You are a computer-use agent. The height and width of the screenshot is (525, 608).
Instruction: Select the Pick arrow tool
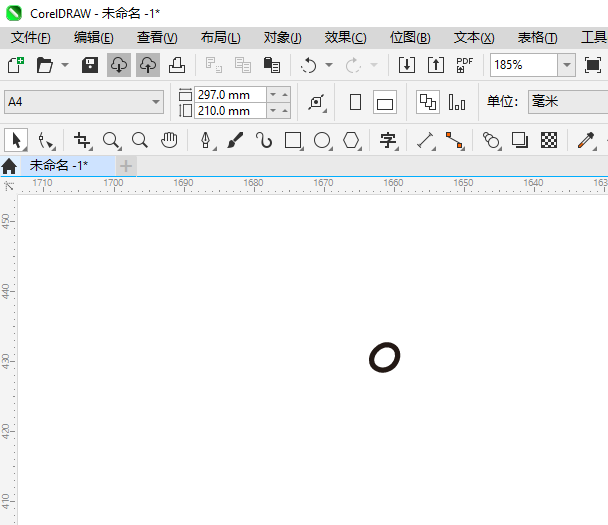(x=16, y=140)
